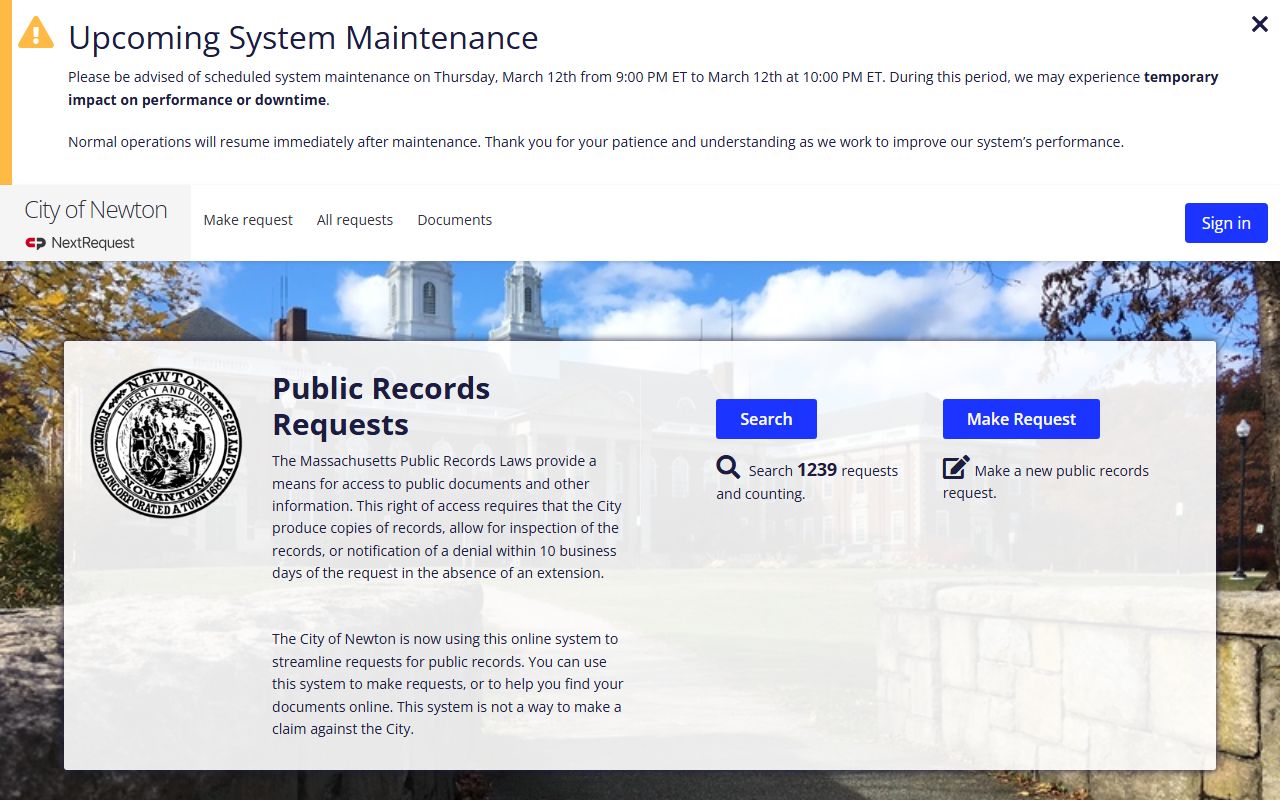Open the Make request nav item
The width and height of the screenshot is (1280, 800).
(248, 220)
